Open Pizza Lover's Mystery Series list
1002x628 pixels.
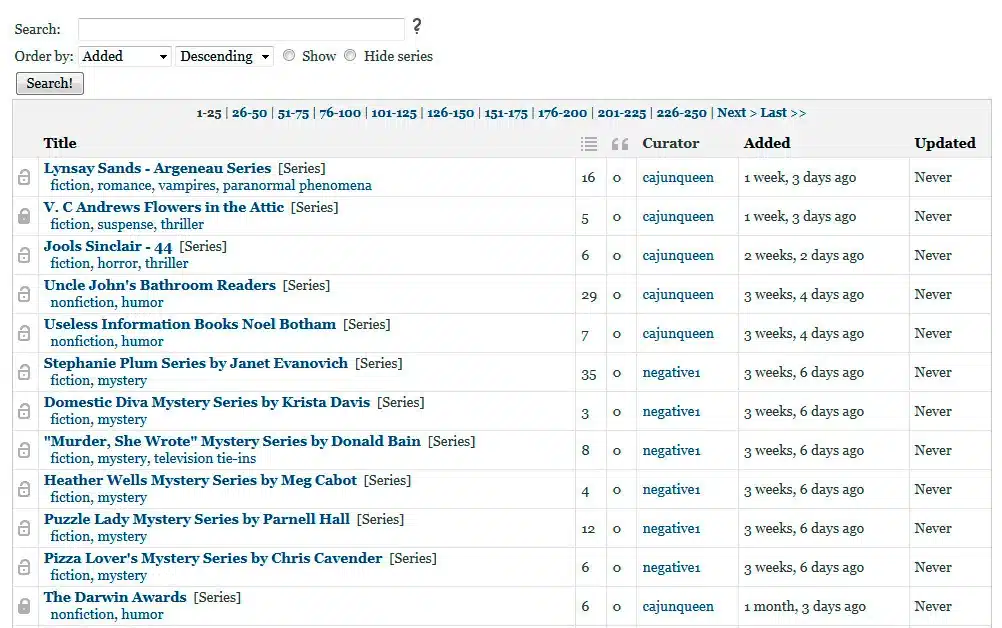213,558
